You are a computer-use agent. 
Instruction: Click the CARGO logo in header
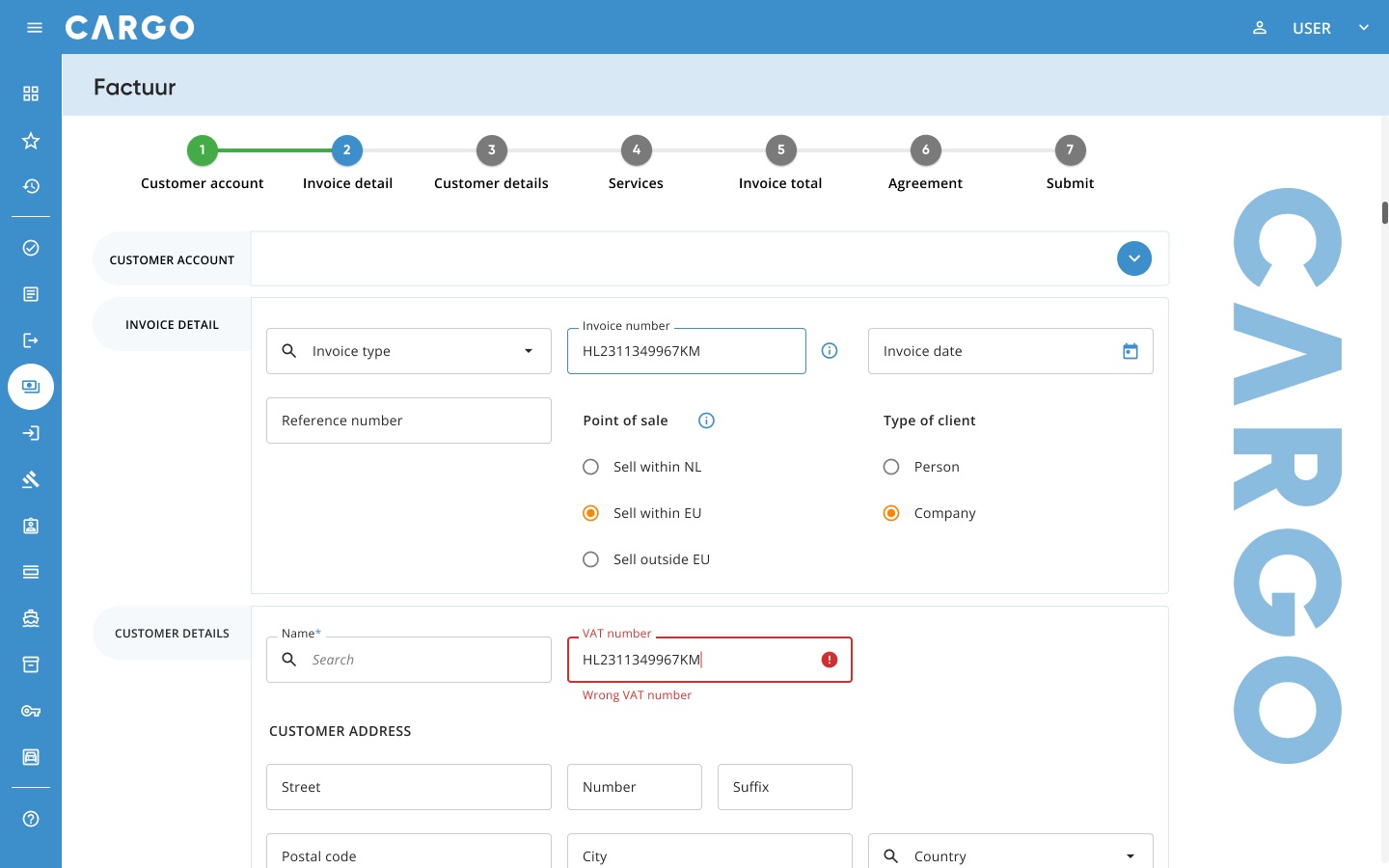click(130, 28)
